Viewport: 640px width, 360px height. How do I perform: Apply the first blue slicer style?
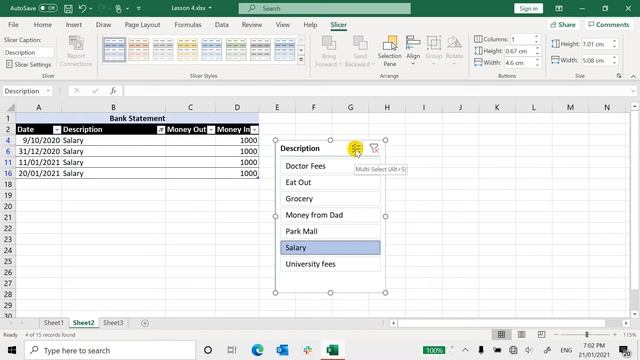(x=114, y=50)
